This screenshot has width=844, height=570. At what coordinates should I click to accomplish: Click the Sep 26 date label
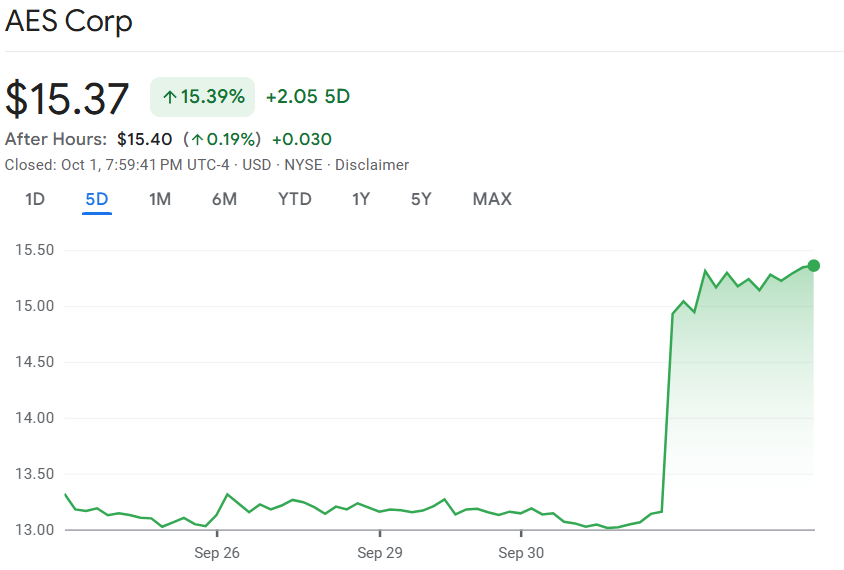coord(217,552)
